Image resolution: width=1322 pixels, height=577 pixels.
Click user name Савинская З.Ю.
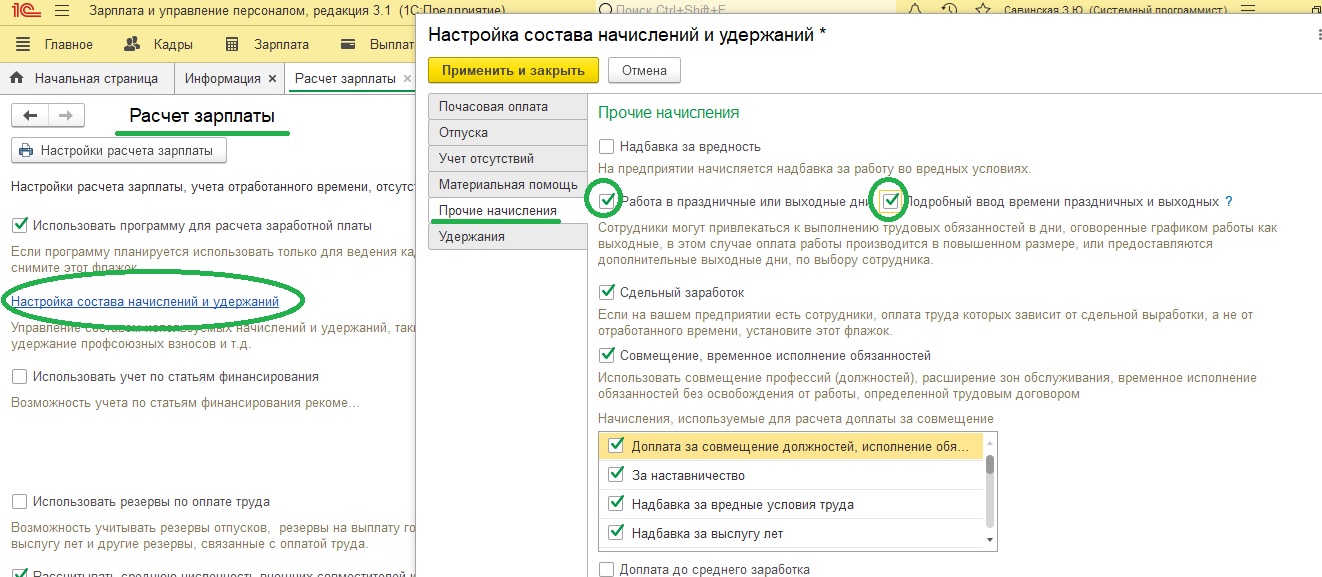[x=1113, y=10]
